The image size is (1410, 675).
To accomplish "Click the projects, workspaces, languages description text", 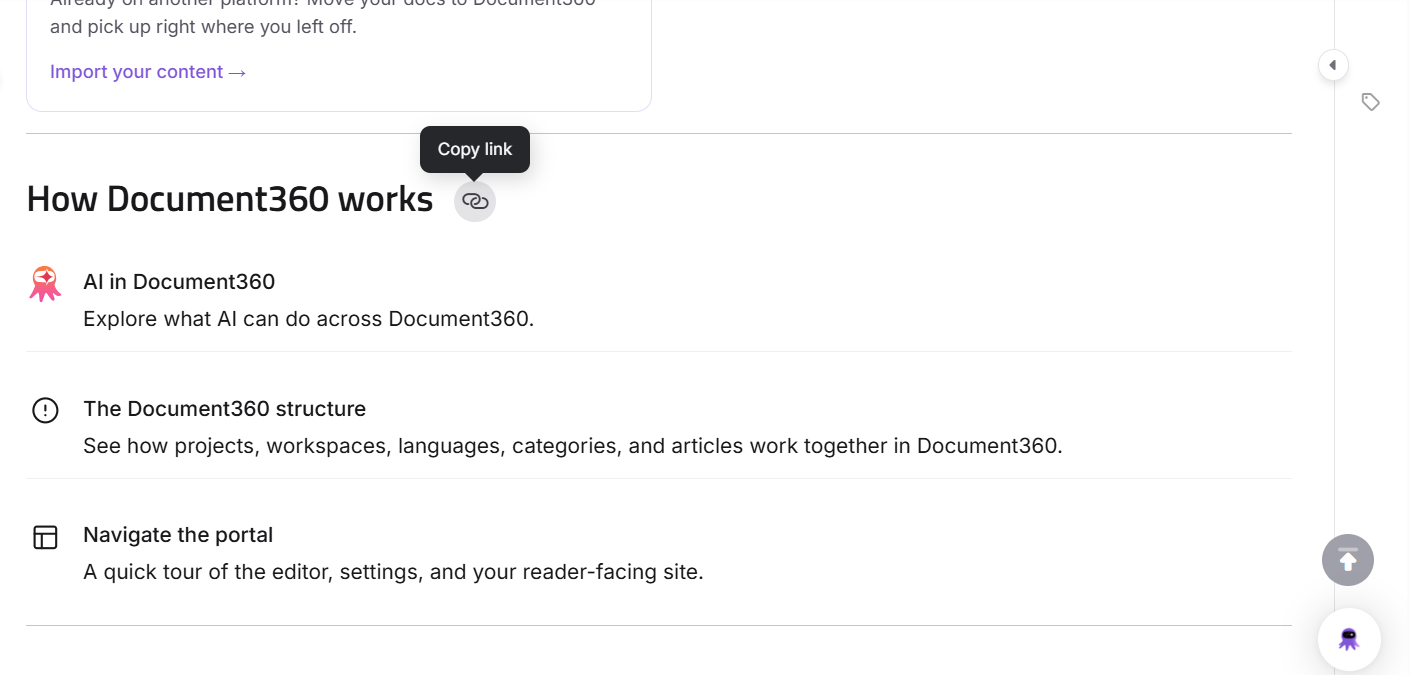I will pyautogui.click(x=573, y=446).
